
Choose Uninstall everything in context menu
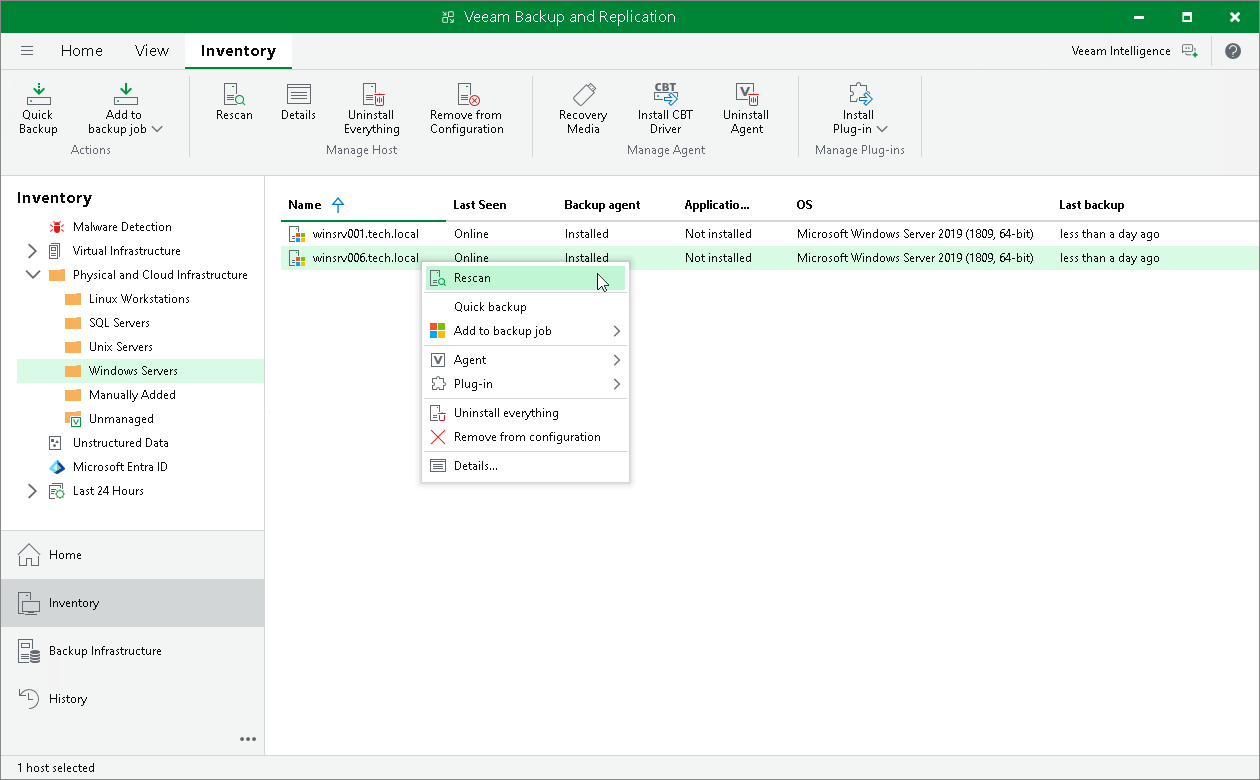tap(525, 413)
